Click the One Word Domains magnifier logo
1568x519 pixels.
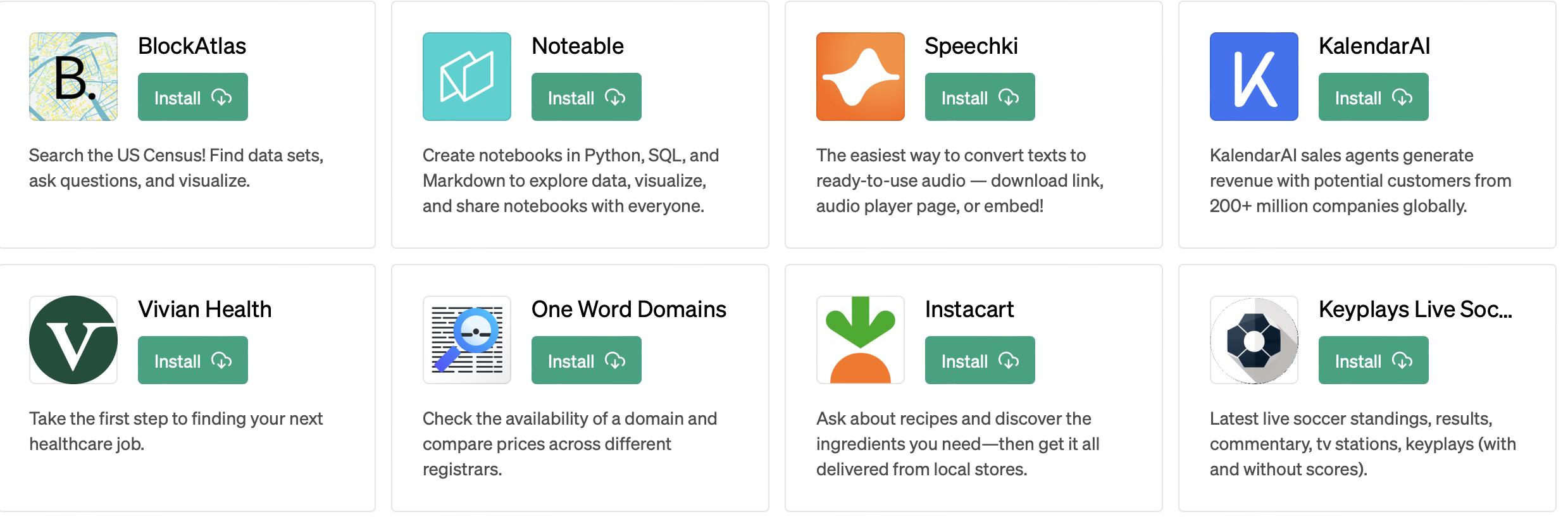click(x=467, y=340)
